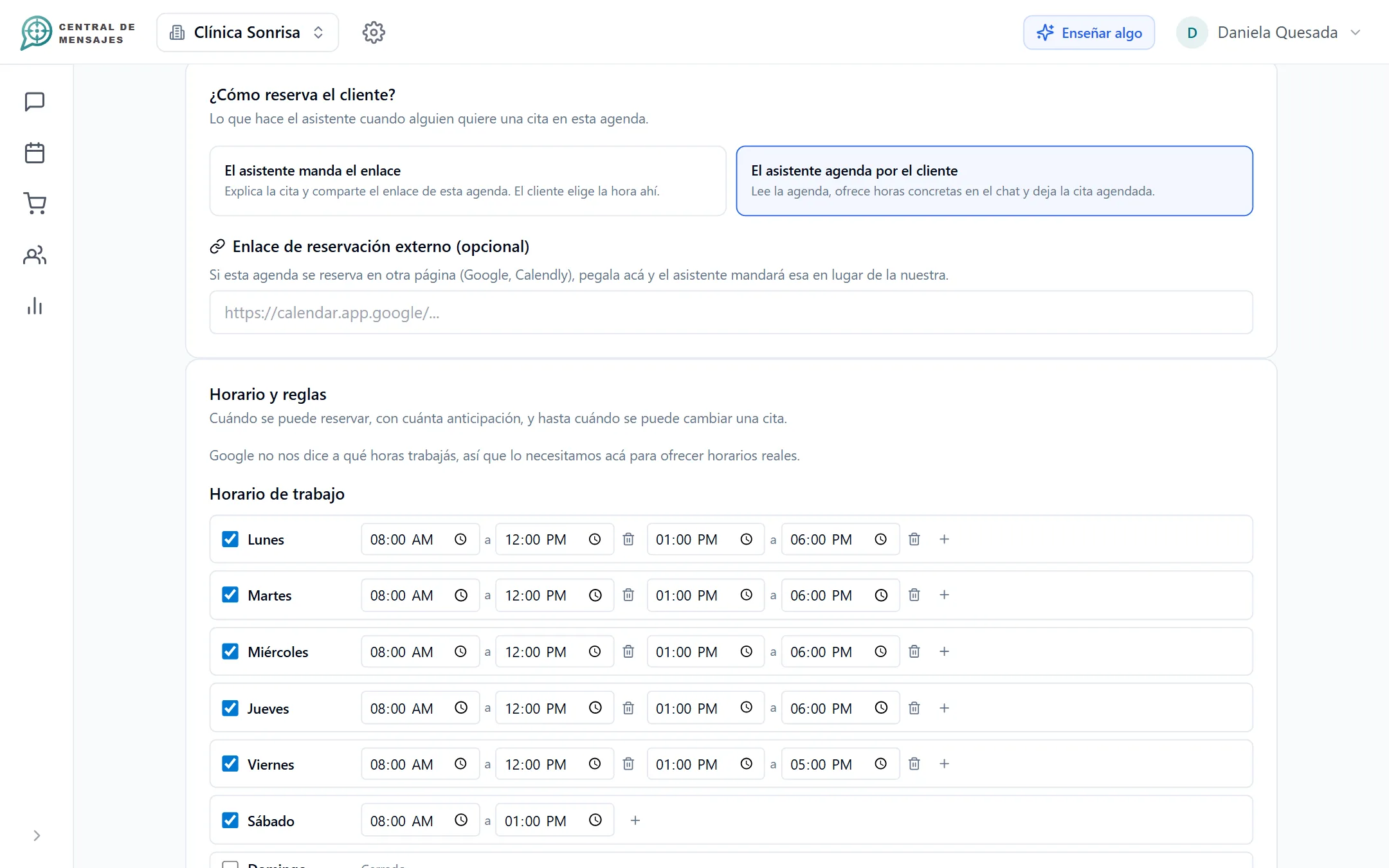Screen dimensions: 1389x868
Task: Open clock picker for Sábado 01:00 PM end
Action: pos(595,820)
